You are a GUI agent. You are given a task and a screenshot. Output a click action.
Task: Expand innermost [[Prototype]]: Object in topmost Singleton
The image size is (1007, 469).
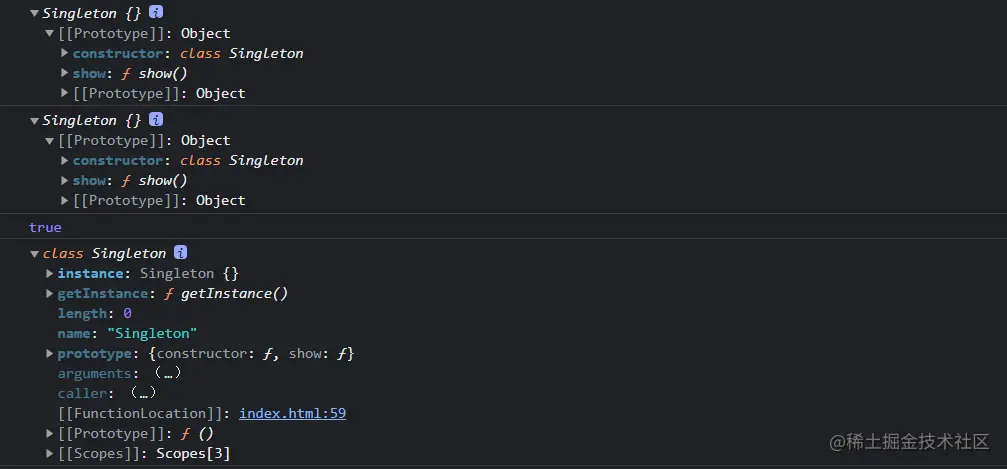coord(65,93)
